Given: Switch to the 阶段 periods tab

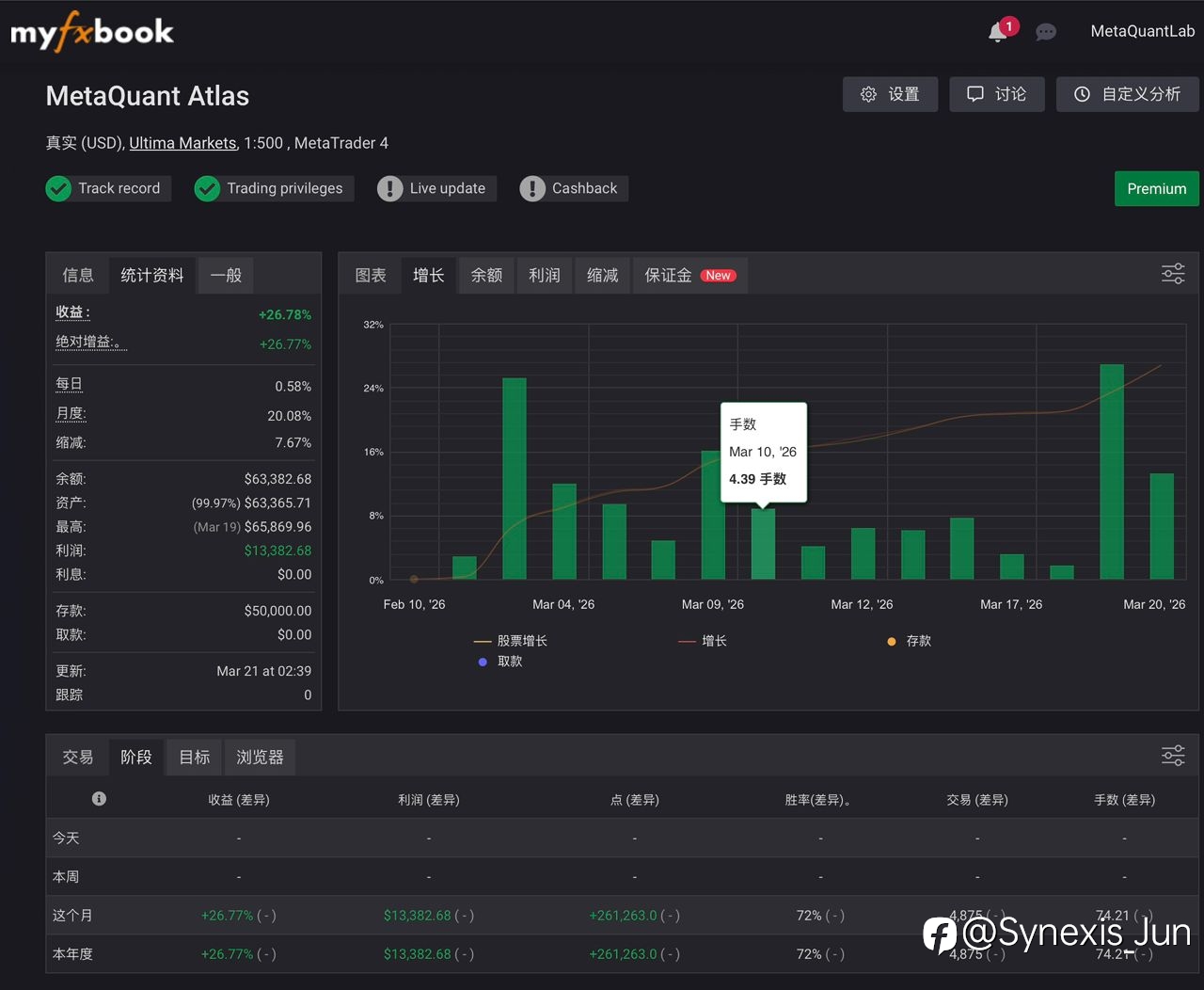Looking at the screenshot, I should [x=136, y=758].
